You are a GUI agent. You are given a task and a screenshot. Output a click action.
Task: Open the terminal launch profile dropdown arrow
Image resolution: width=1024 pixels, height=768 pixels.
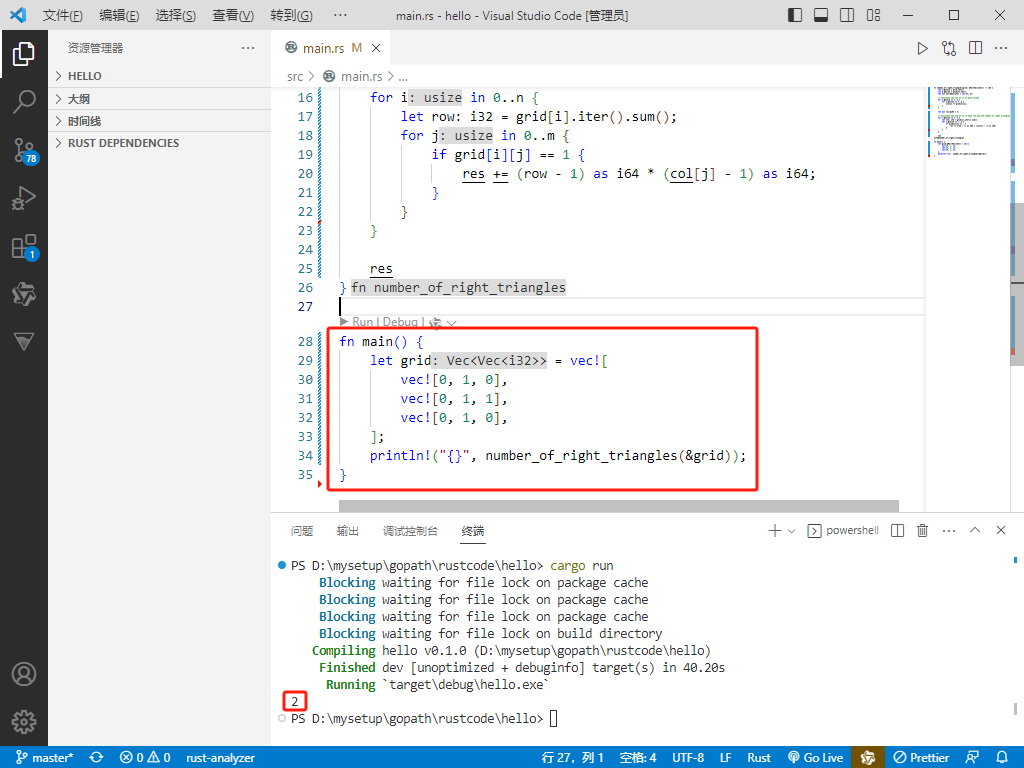click(792, 531)
